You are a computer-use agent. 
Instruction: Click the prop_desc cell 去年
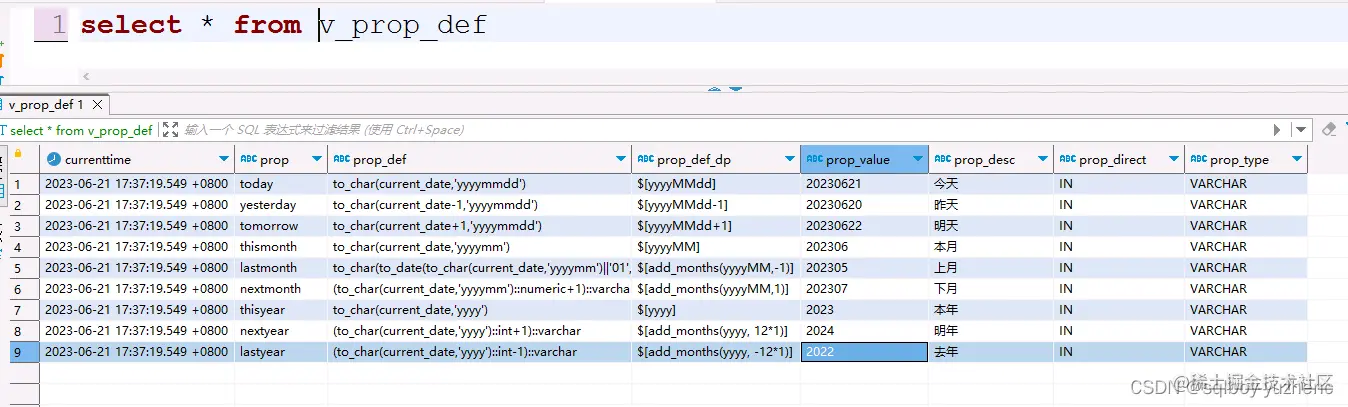tap(990, 352)
